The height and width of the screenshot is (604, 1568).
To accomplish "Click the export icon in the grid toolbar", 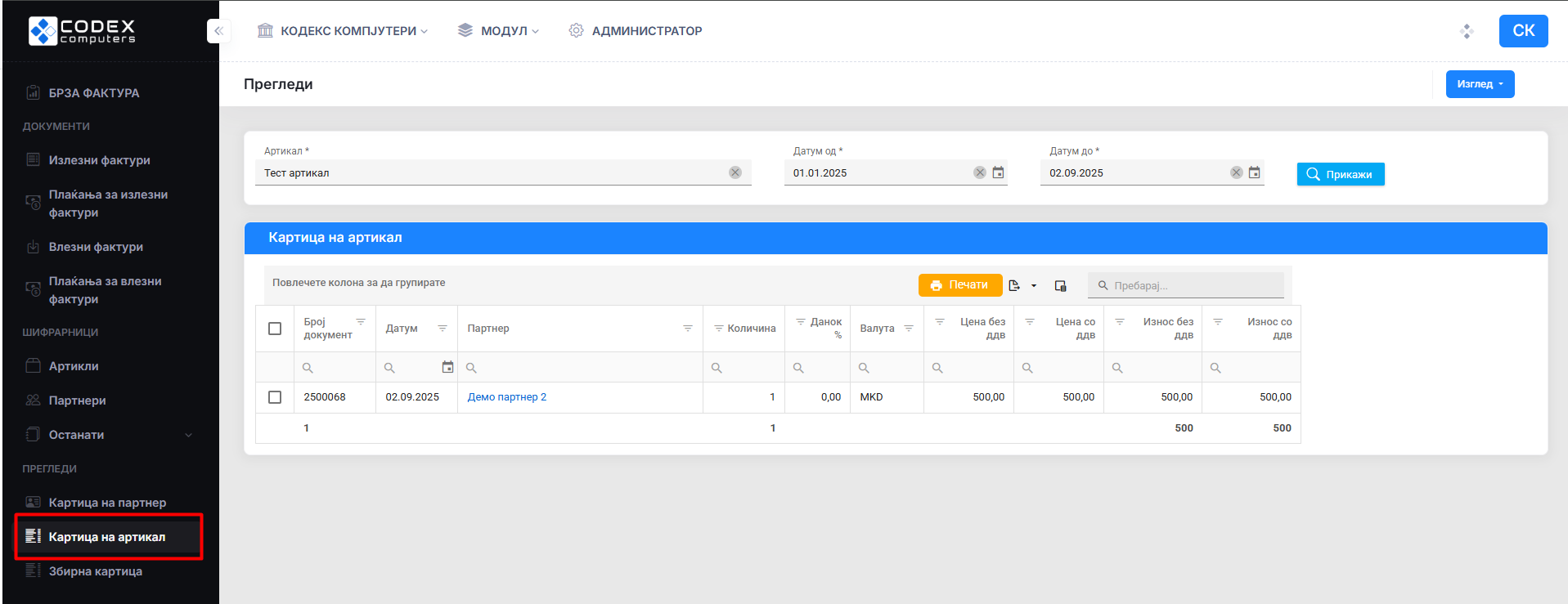I will click(1015, 285).
